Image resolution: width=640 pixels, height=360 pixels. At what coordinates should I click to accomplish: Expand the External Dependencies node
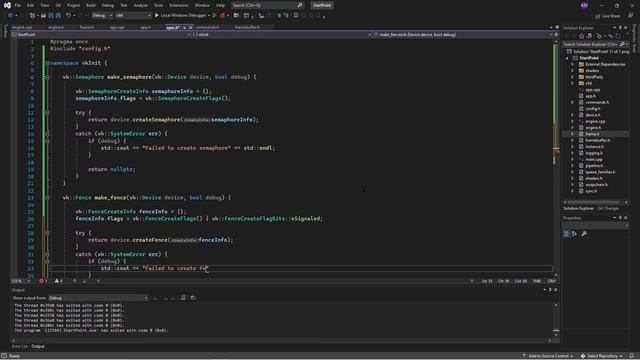[572, 64]
